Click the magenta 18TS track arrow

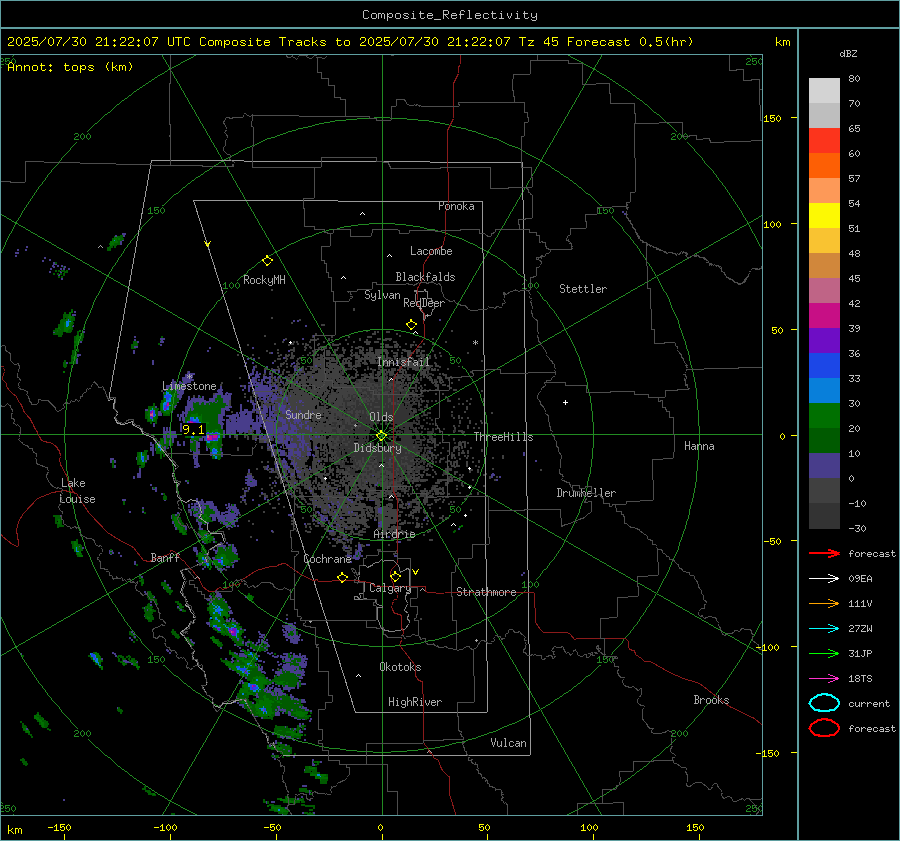pos(824,679)
